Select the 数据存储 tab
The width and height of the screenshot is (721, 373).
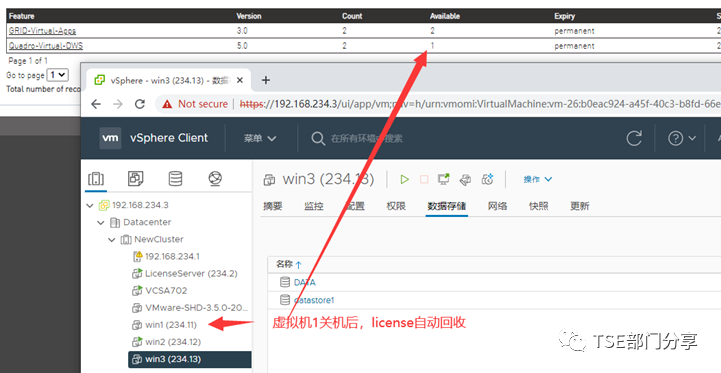click(446, 206)
